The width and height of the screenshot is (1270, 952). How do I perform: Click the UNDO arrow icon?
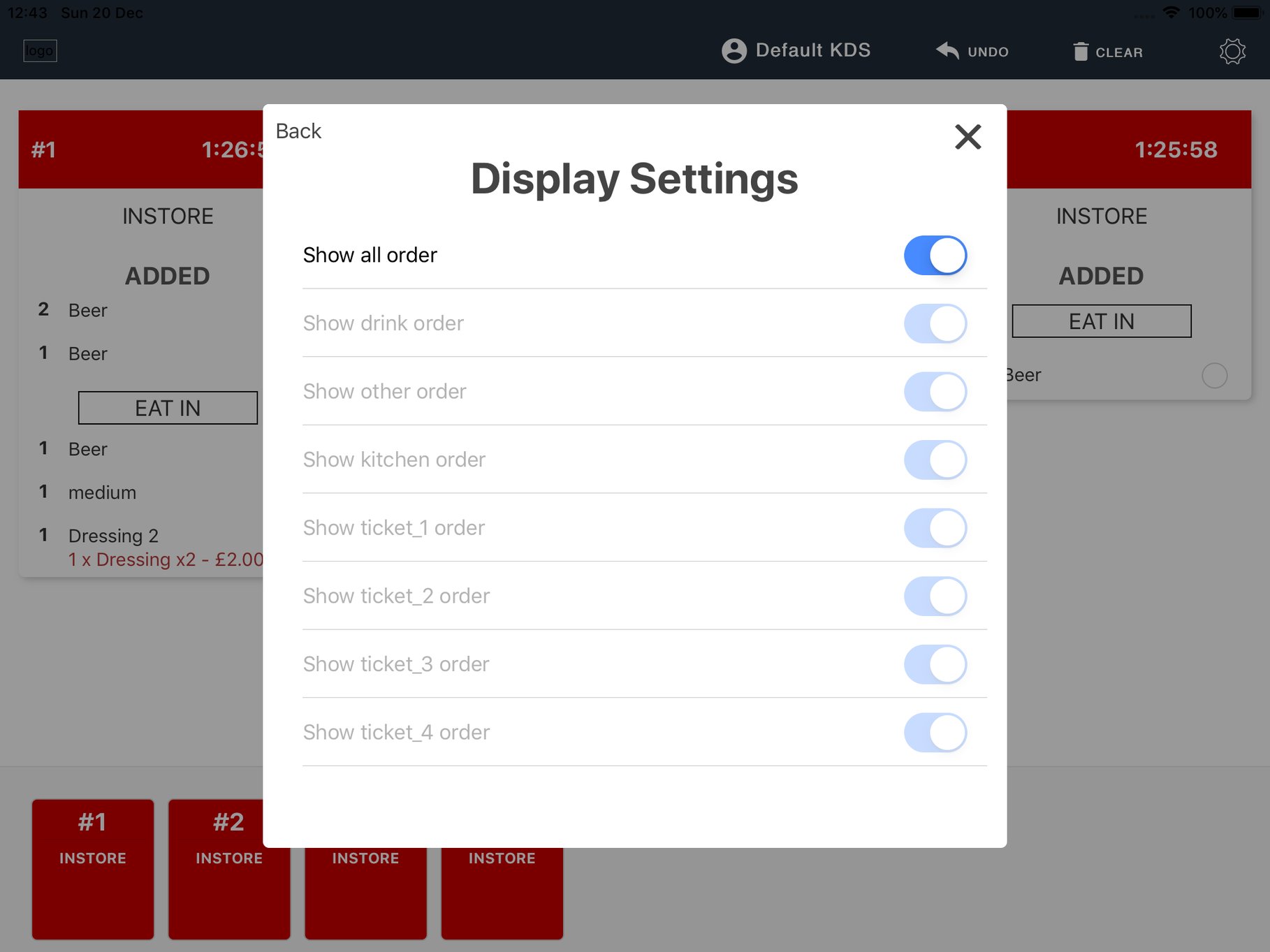click(x=947, y=51)
